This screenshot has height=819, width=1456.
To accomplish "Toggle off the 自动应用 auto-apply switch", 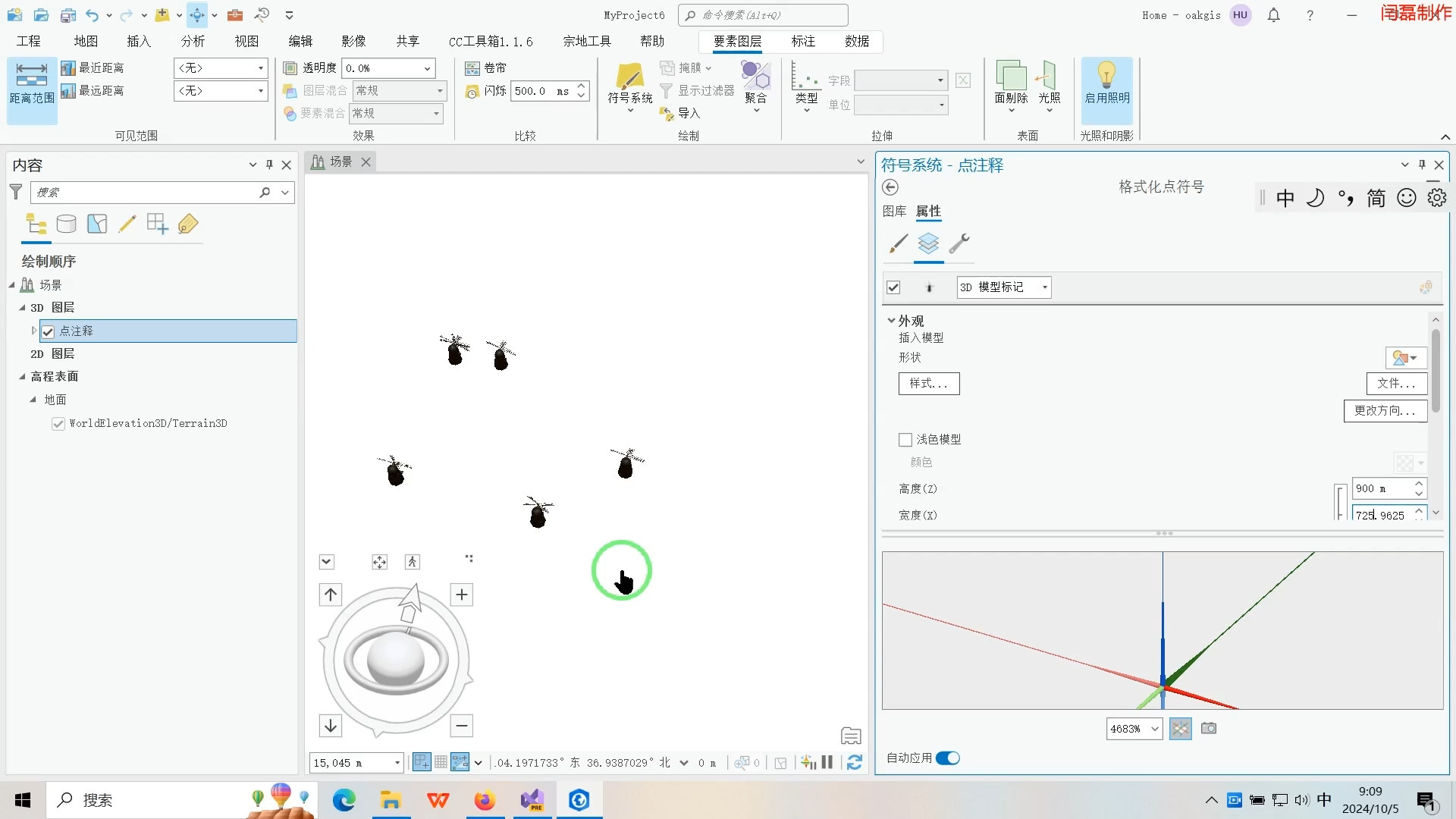I will pos(948,758).
